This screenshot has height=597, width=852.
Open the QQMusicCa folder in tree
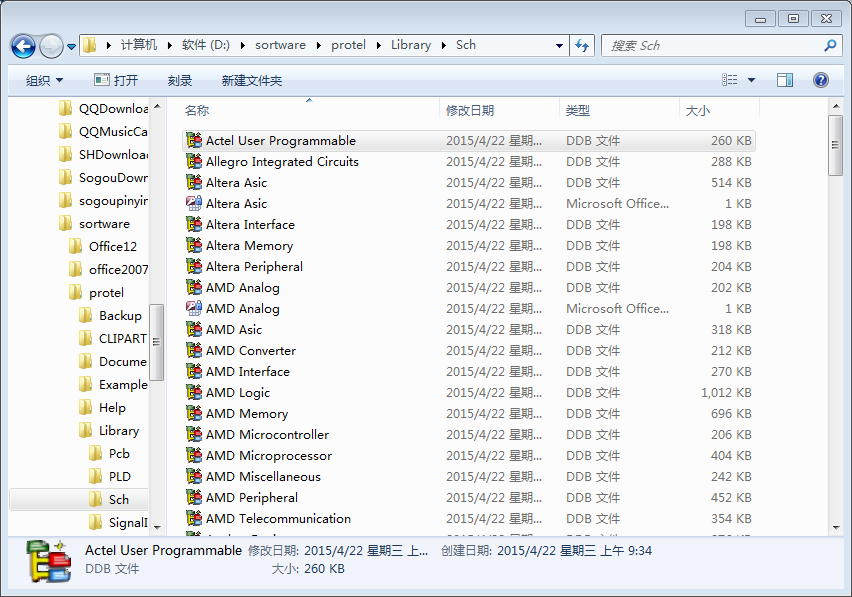pos(103,131)
